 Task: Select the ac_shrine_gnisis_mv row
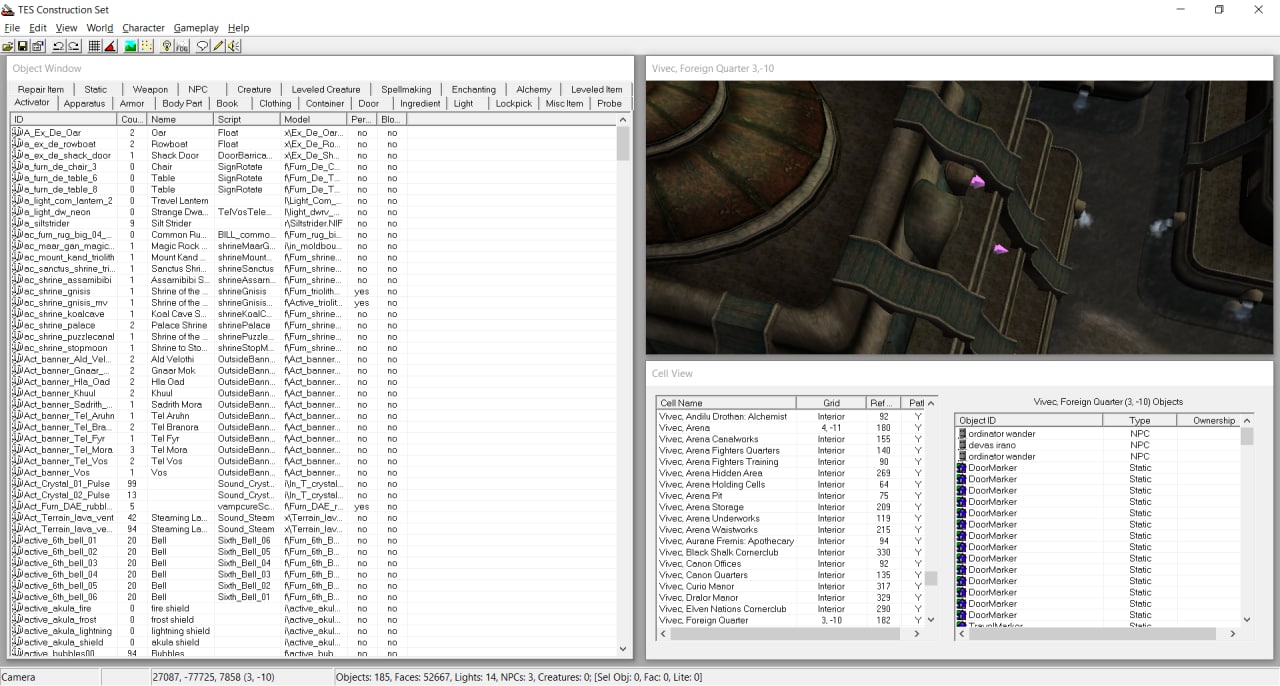coord(314,302)
